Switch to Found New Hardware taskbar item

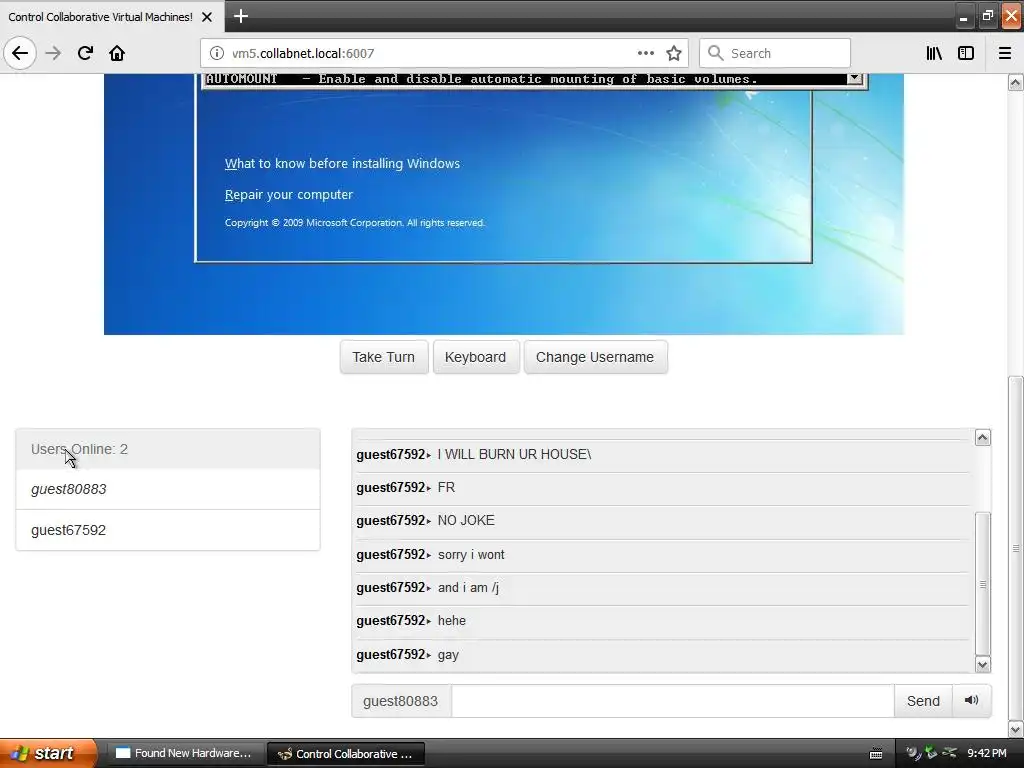pos(184,754)
